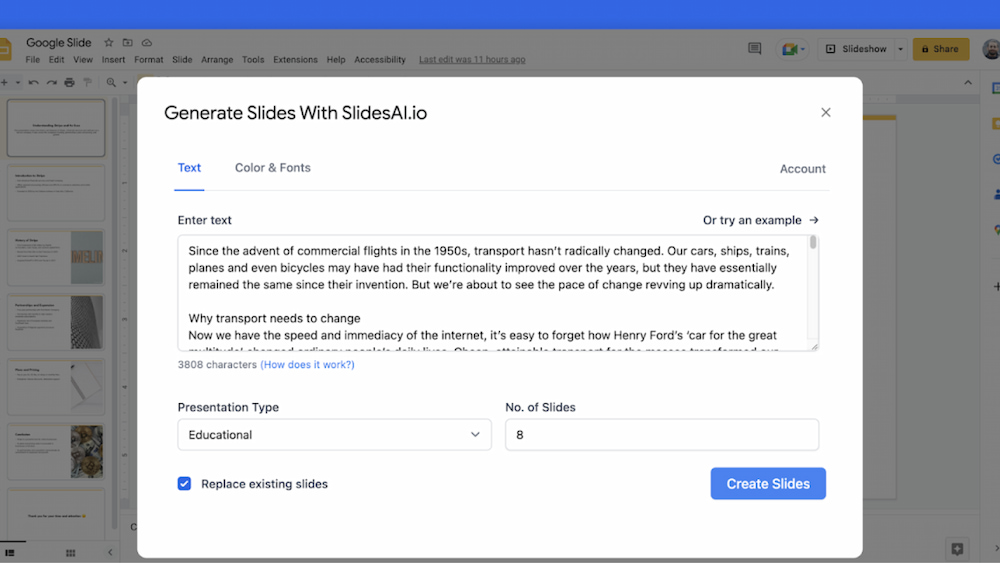
Task: Open the zoom level dropdown arrow
Action: pyautogui.click(x=125, y=82)
